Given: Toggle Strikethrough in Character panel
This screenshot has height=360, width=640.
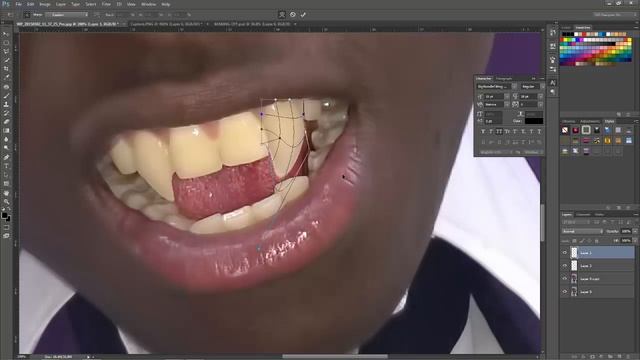Looking at the screenshot, I should point(539,131).
